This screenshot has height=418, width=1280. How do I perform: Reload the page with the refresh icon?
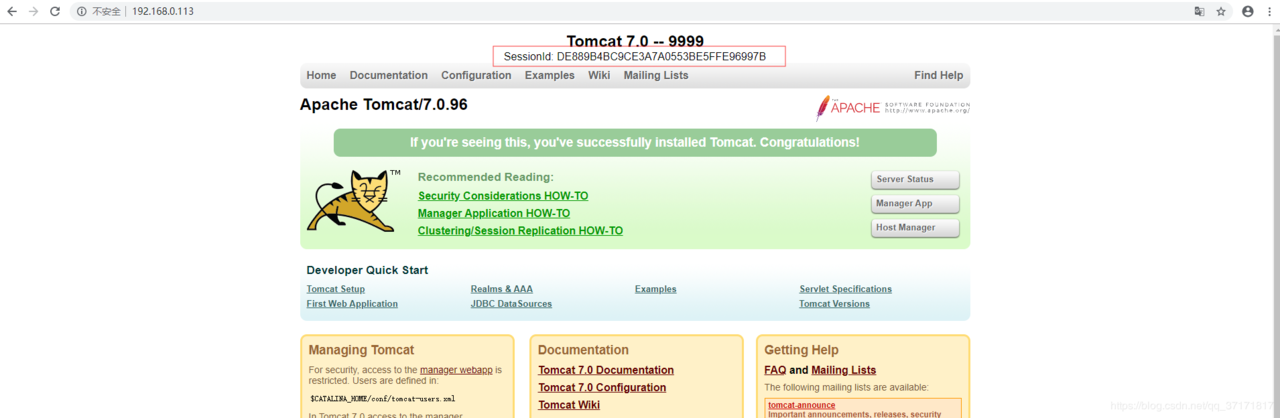click(x=55, y=11)
